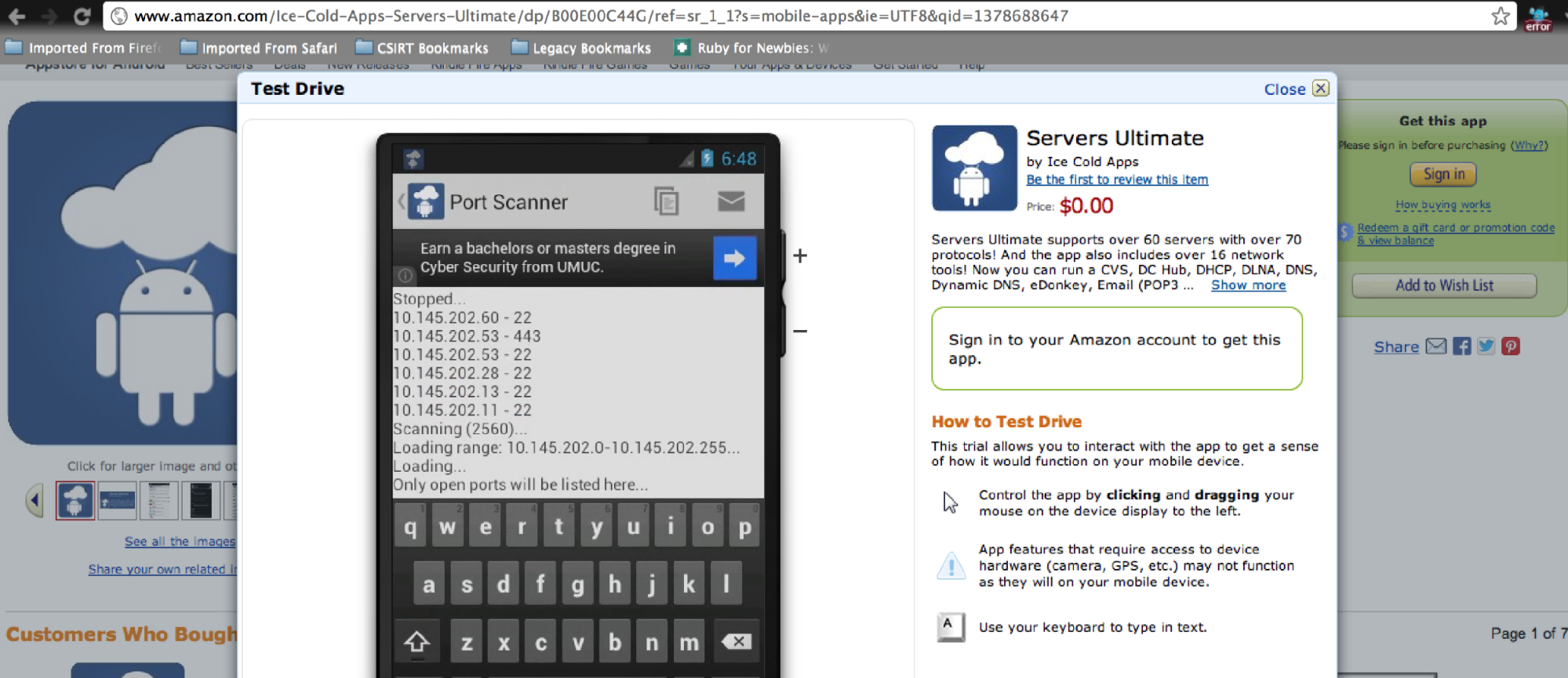Click scan result '10.145.202.11 - 22'
This screenshot has height=678, width=1568.
(x=462, y=411)
